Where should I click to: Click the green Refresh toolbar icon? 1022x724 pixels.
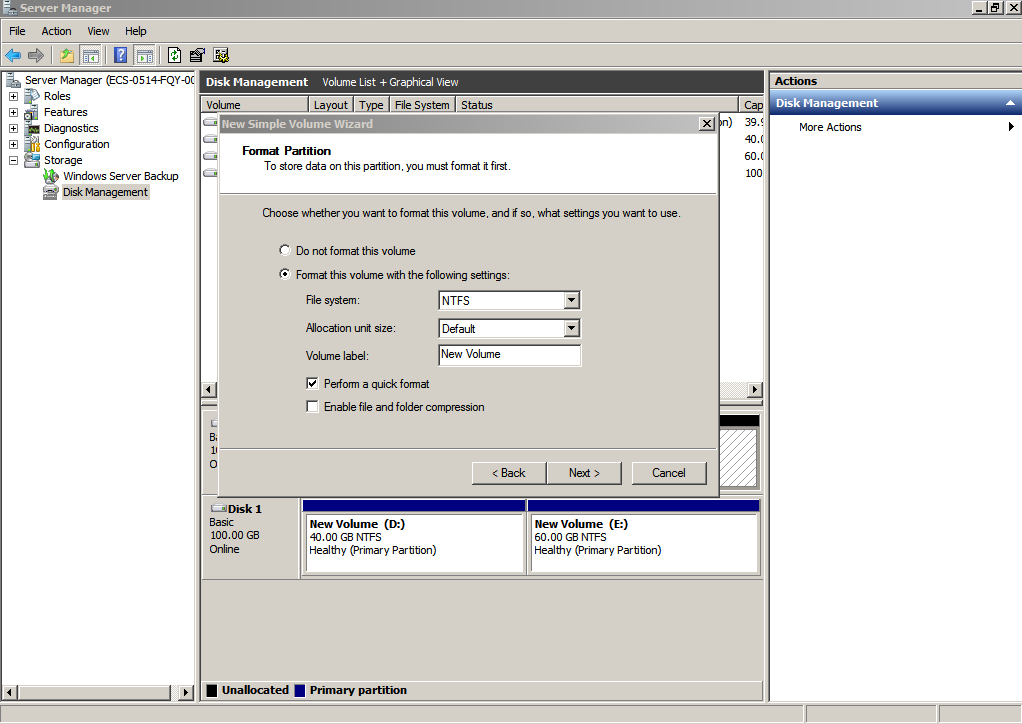174,55
